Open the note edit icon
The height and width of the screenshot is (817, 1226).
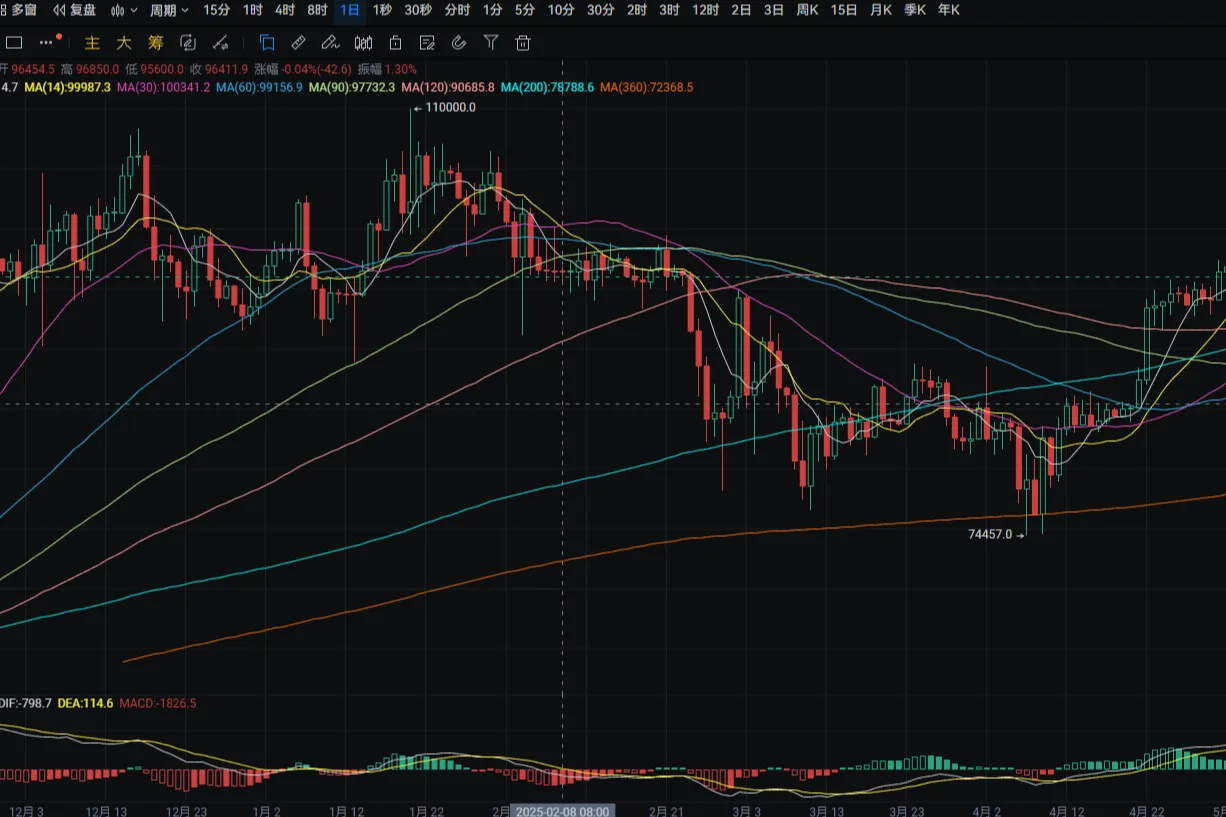coord(427,42)
